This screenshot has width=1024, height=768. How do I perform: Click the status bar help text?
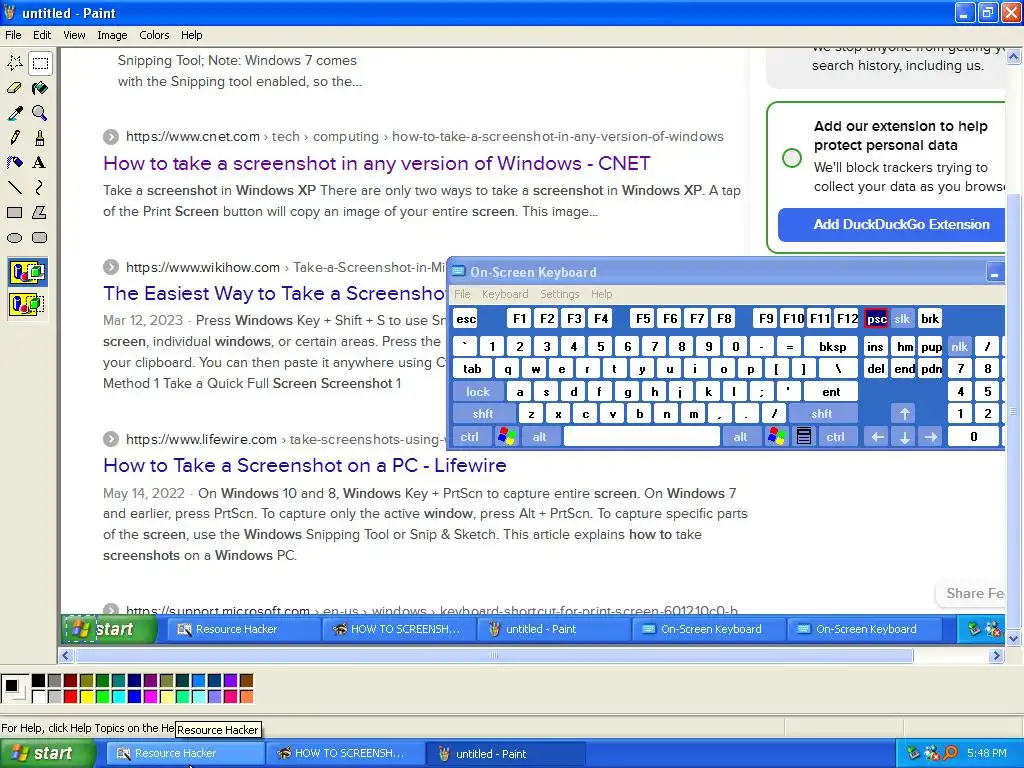pos(88,728)
